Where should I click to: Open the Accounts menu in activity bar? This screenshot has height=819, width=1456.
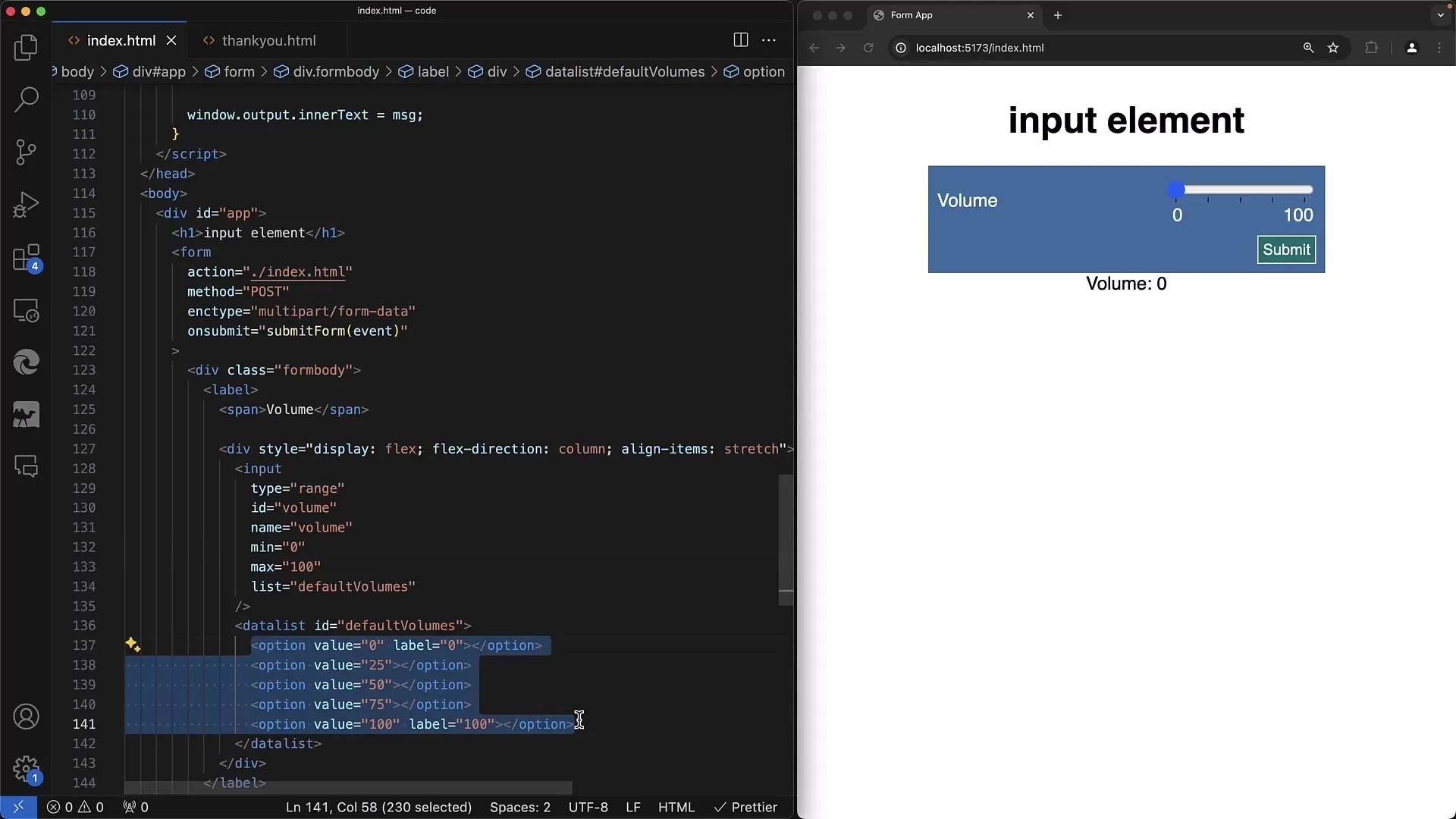pyautogui.click(x=26, y=717)
